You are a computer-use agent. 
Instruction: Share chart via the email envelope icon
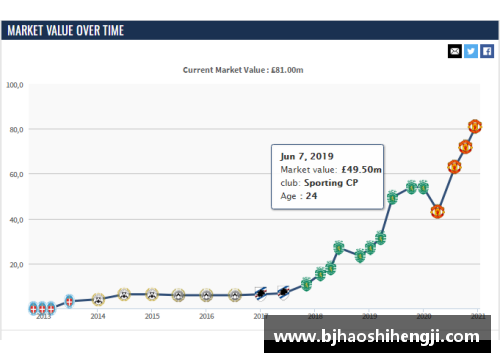point(455,51)
